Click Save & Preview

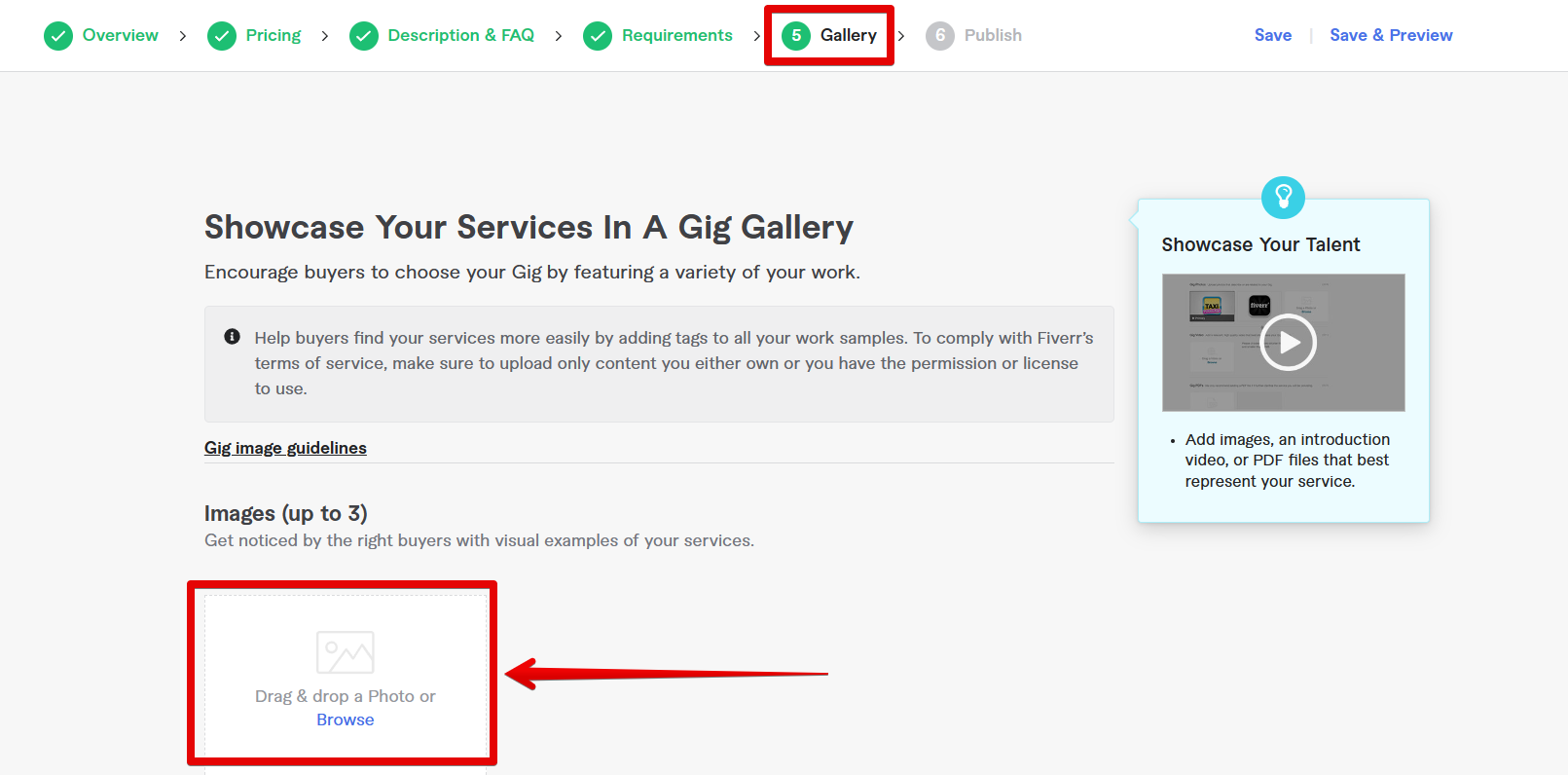point(1391,35)
